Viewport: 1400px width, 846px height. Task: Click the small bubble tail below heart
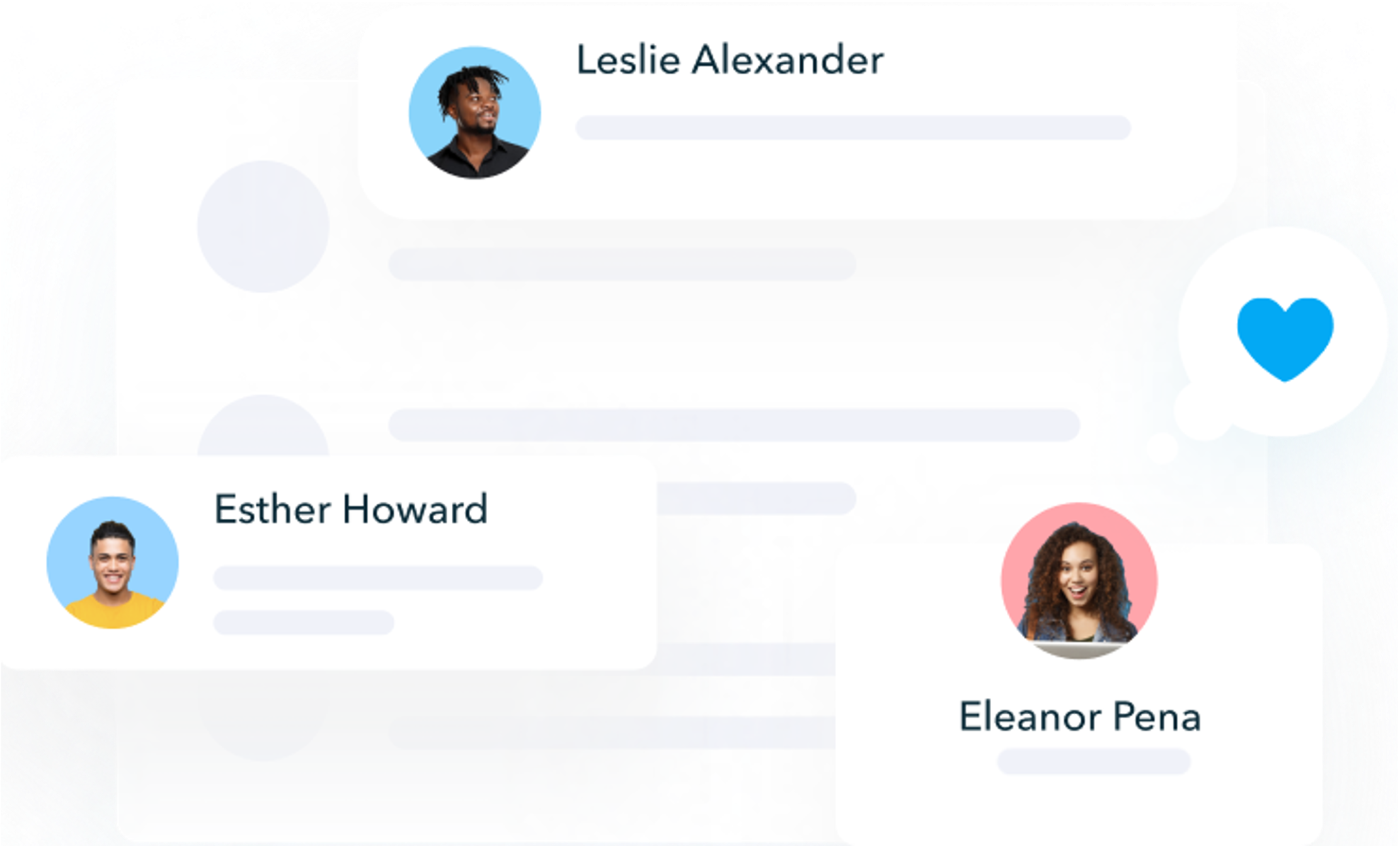pos(1161,447)
